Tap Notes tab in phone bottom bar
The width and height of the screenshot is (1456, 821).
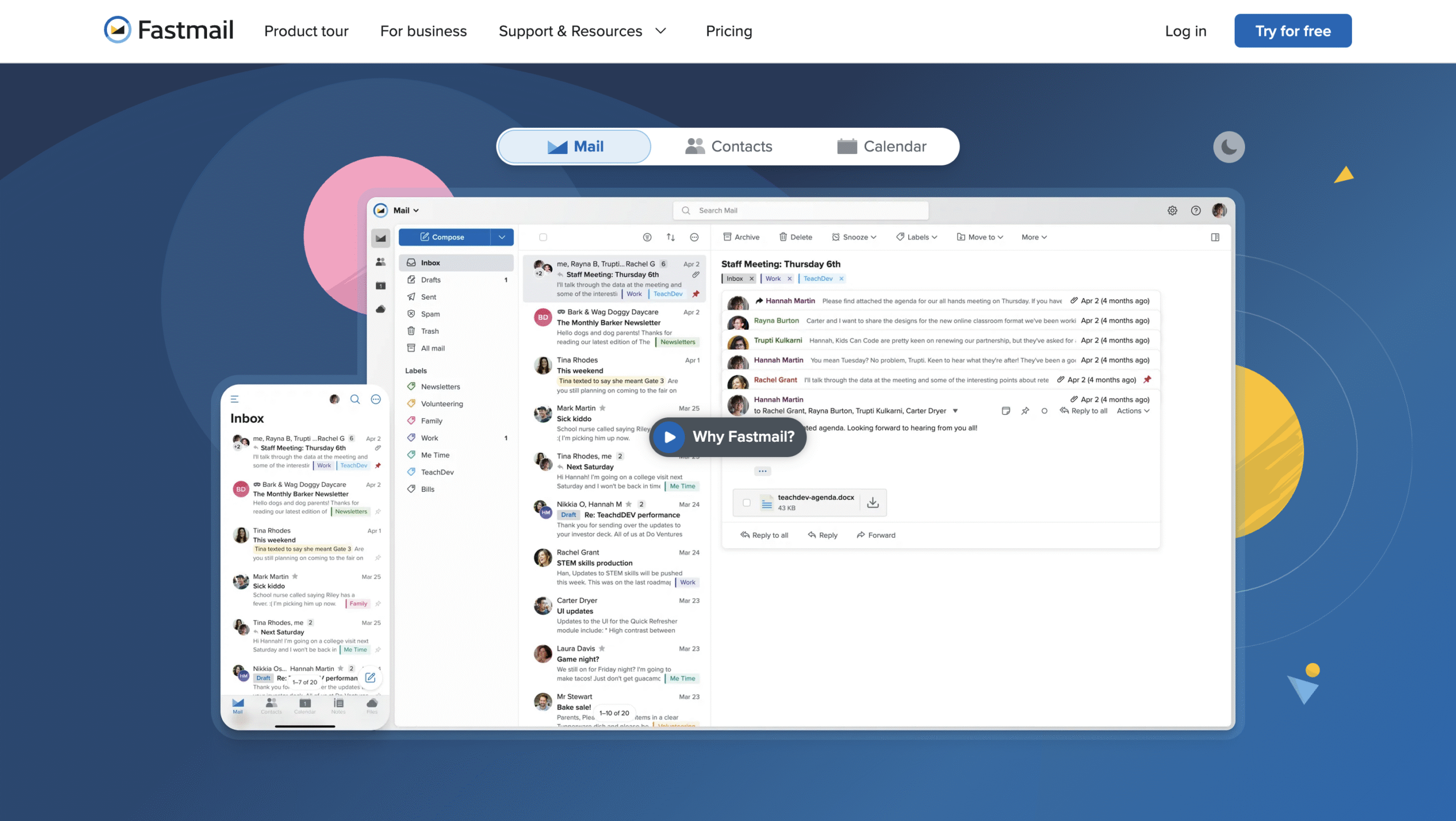pyautogui.click(x=338, y=706)
